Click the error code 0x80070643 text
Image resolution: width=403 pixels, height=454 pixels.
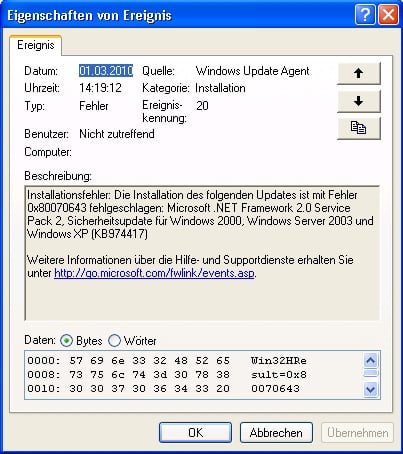pyautogui.click(x=57, y=208)
